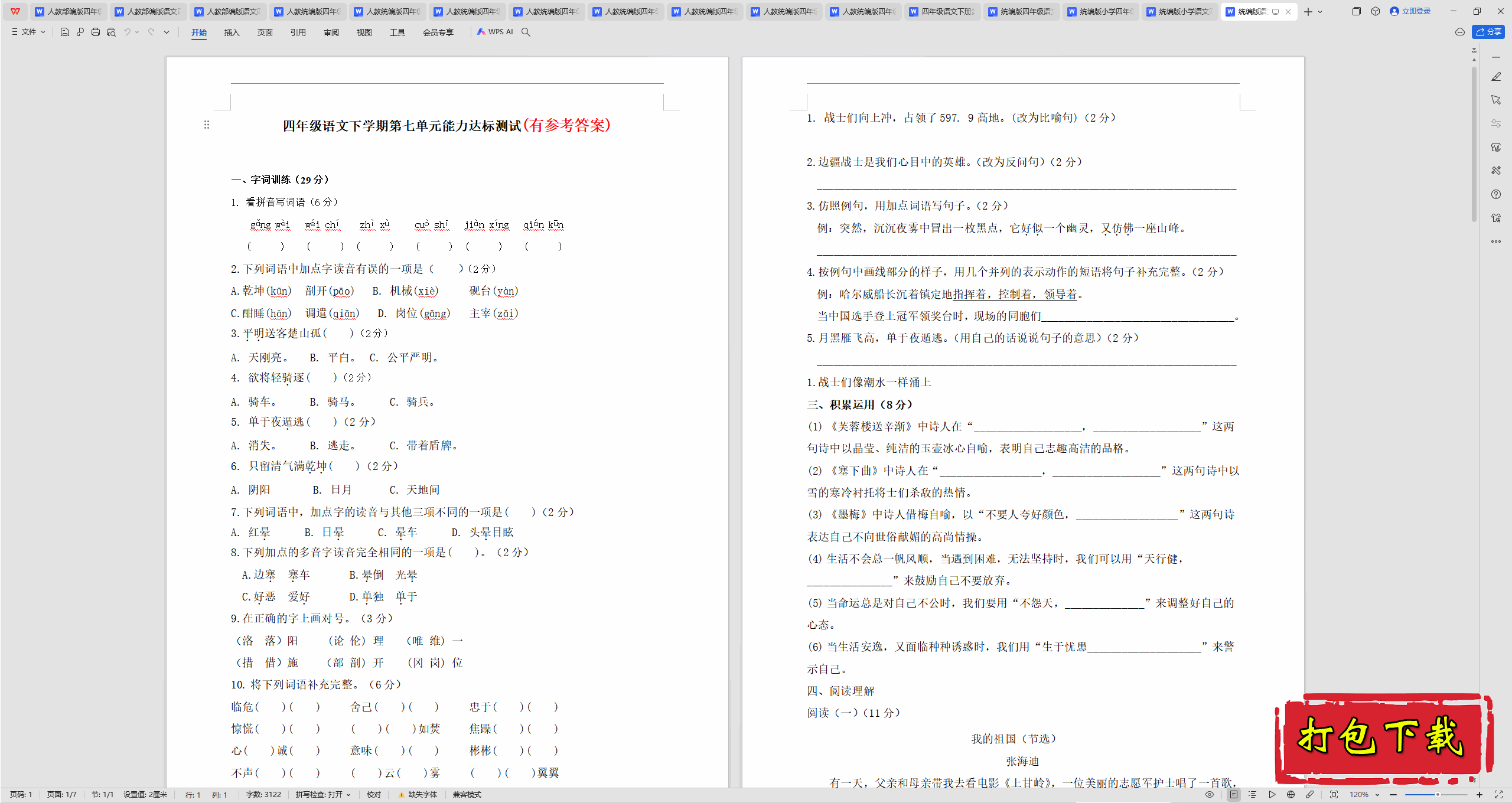Viewport: 1512px width, 803px height.
Task: Click 页面: 1/7 page indicator
Action: coord(62,795)
